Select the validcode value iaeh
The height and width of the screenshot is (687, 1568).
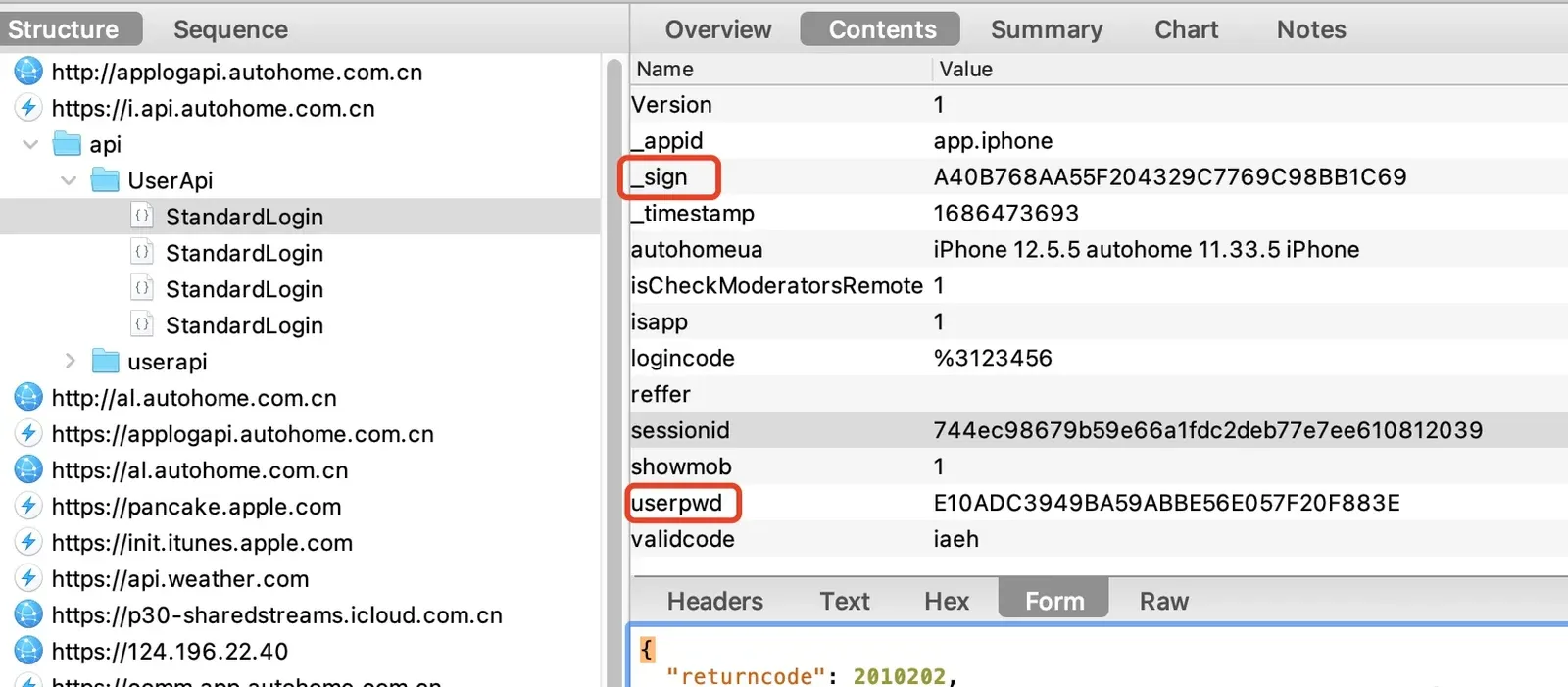click(955, 539)
